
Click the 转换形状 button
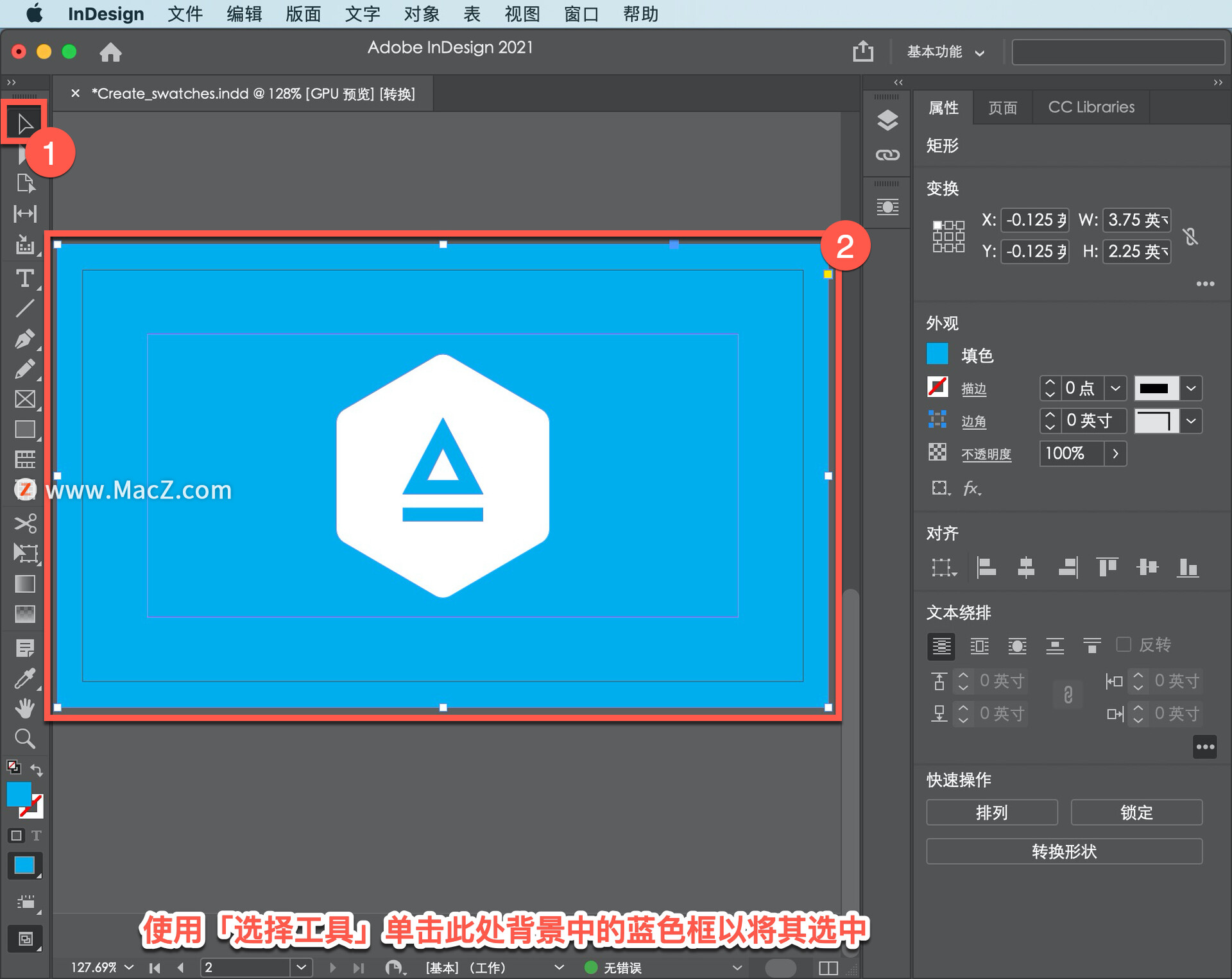1063,851
